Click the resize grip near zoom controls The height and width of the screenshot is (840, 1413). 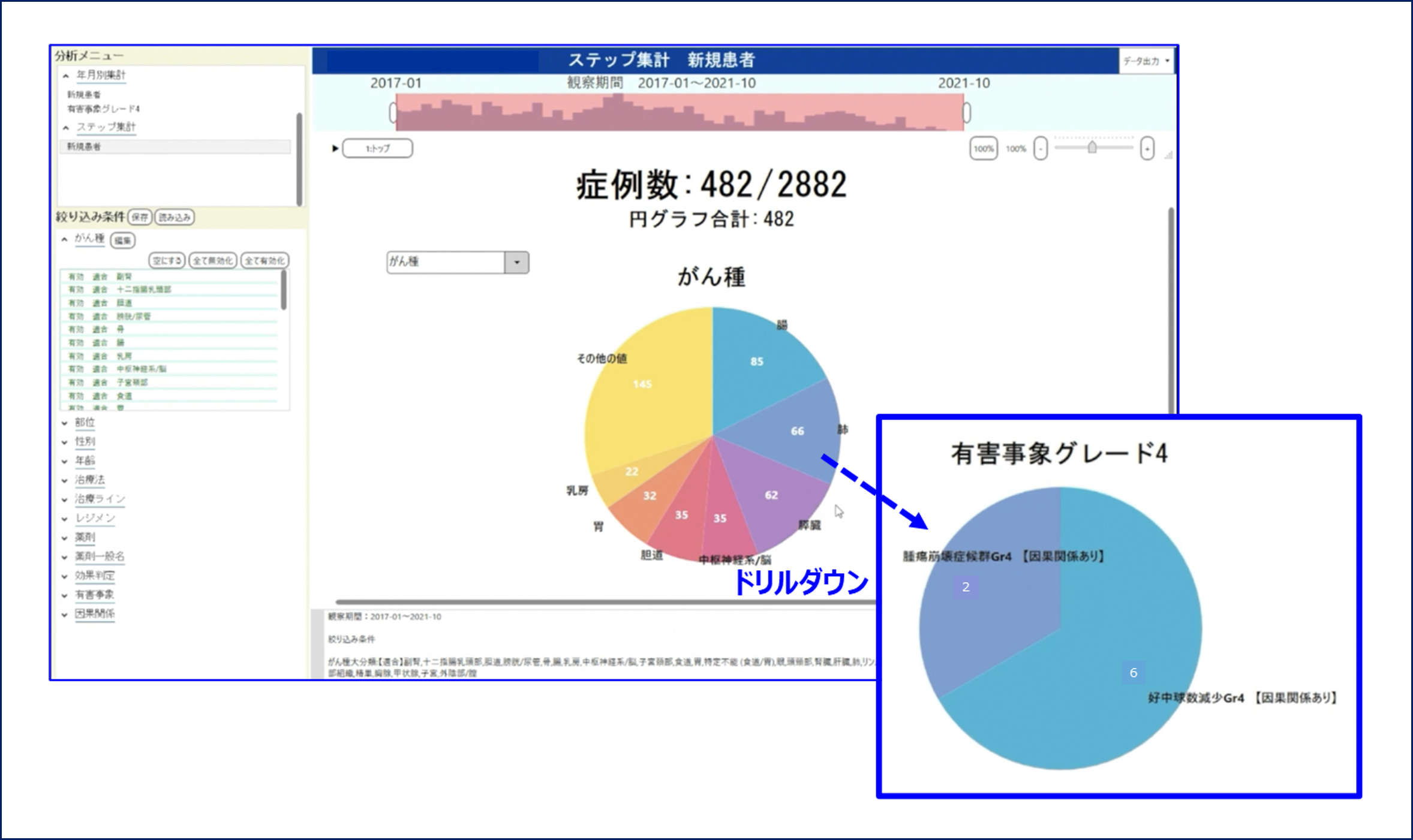(x=1168, y=156)
